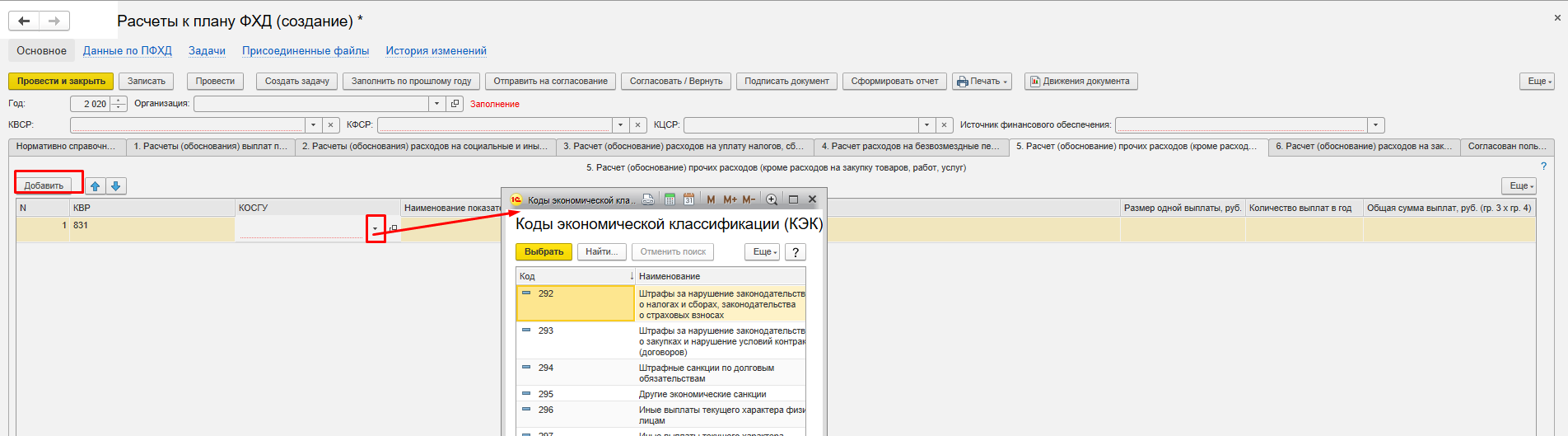Click Отправить на согласование button
The height and width of the screenshot is (436, 1568).
tap(550, 81)
